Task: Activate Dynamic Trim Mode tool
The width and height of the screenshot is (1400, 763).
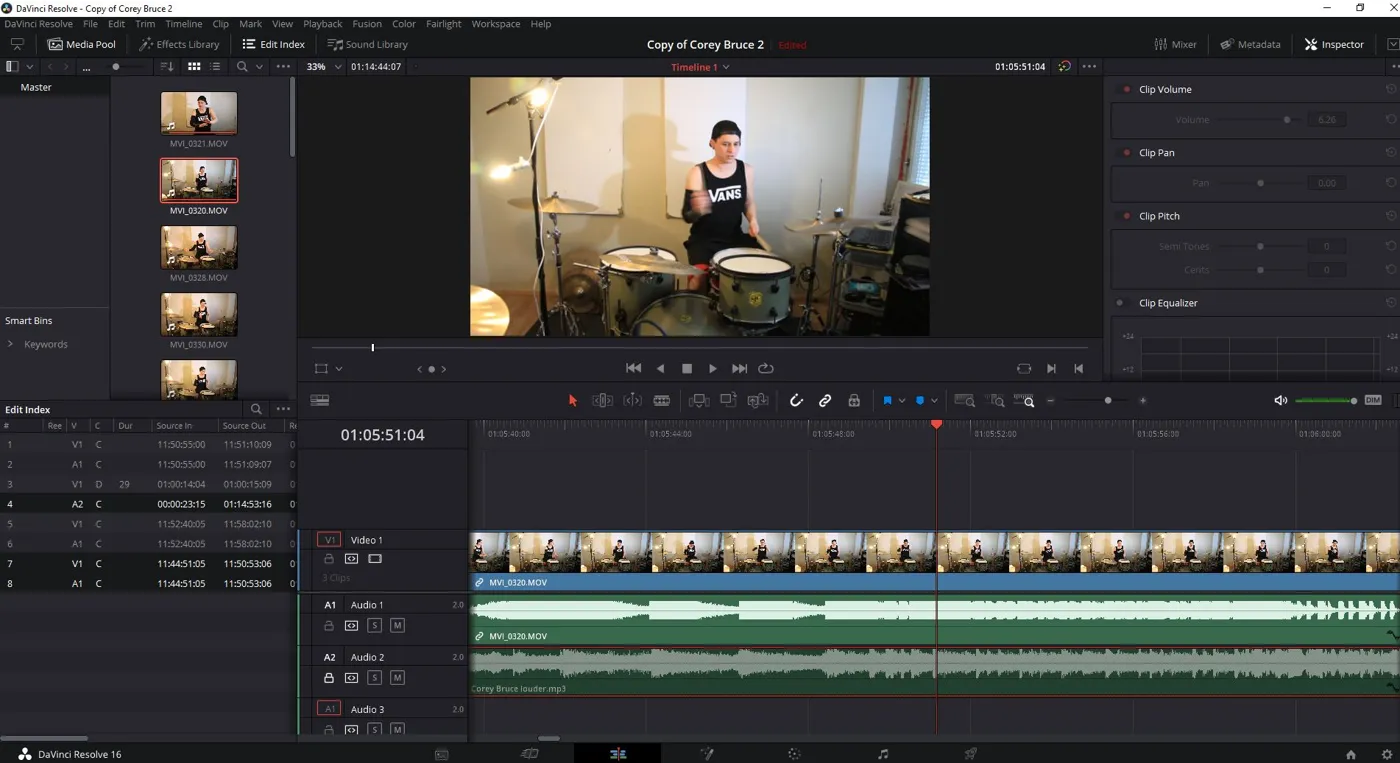Action: (632, 400)
